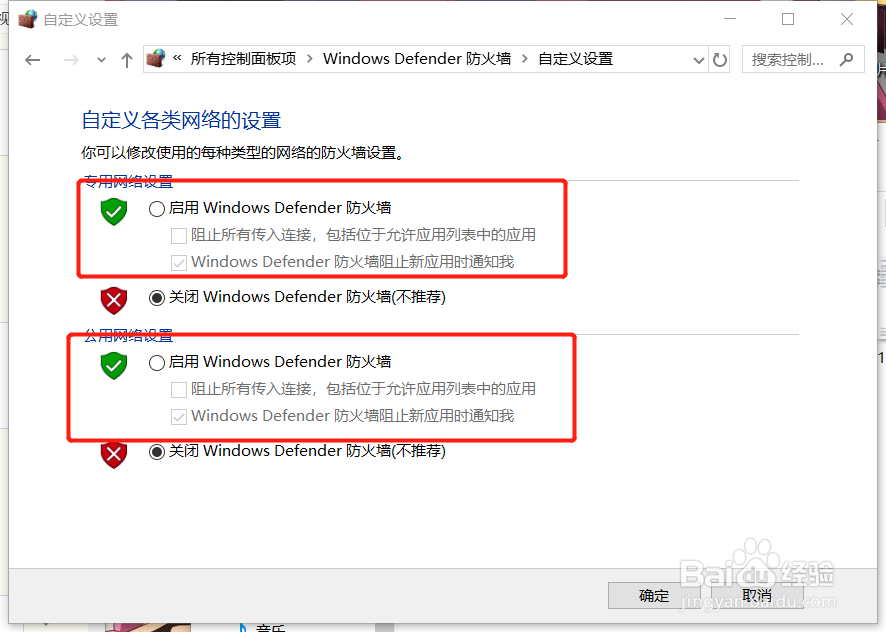Click the 取消 button
The height and width of the screenshot is (632, 886).
757,596
